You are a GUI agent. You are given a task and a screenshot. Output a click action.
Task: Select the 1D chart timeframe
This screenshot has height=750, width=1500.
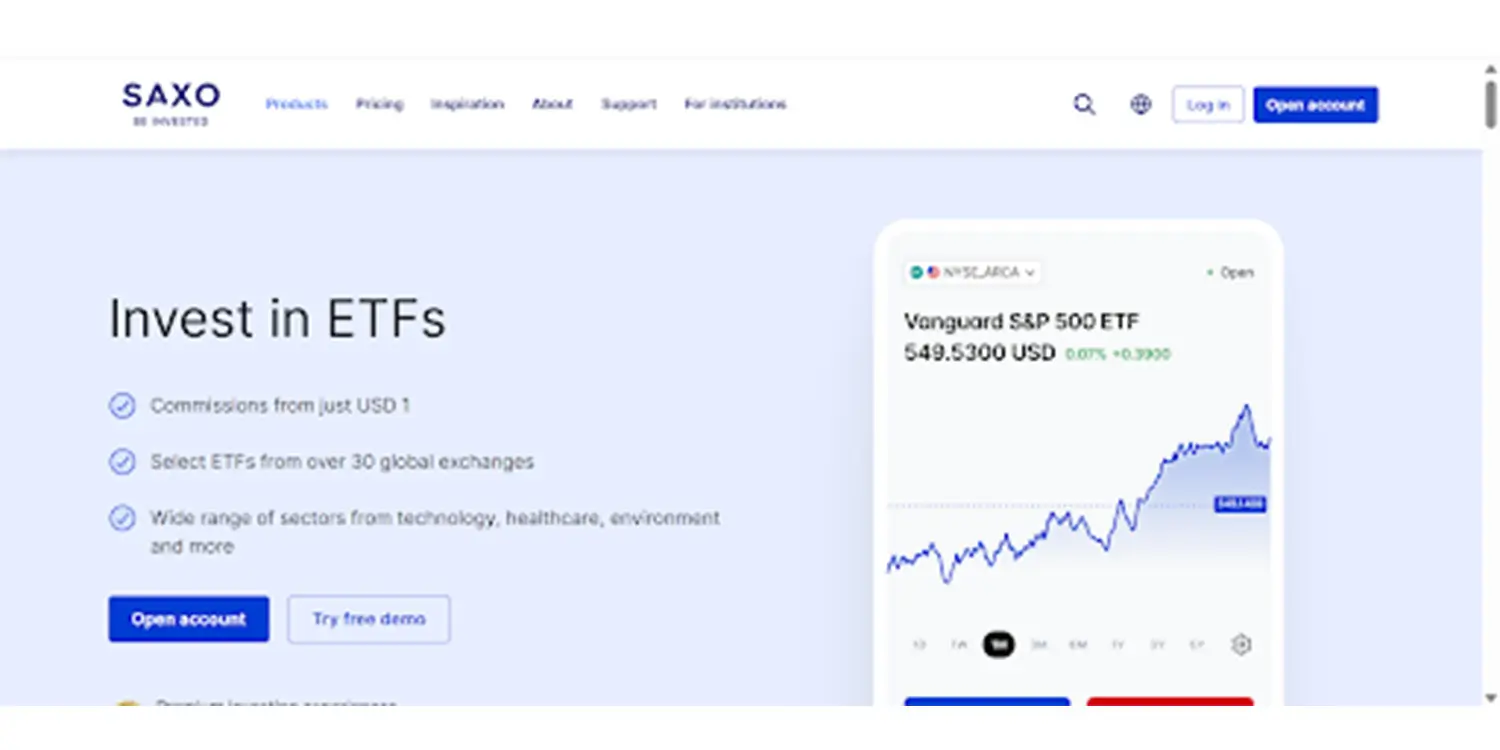pos(918,645)
